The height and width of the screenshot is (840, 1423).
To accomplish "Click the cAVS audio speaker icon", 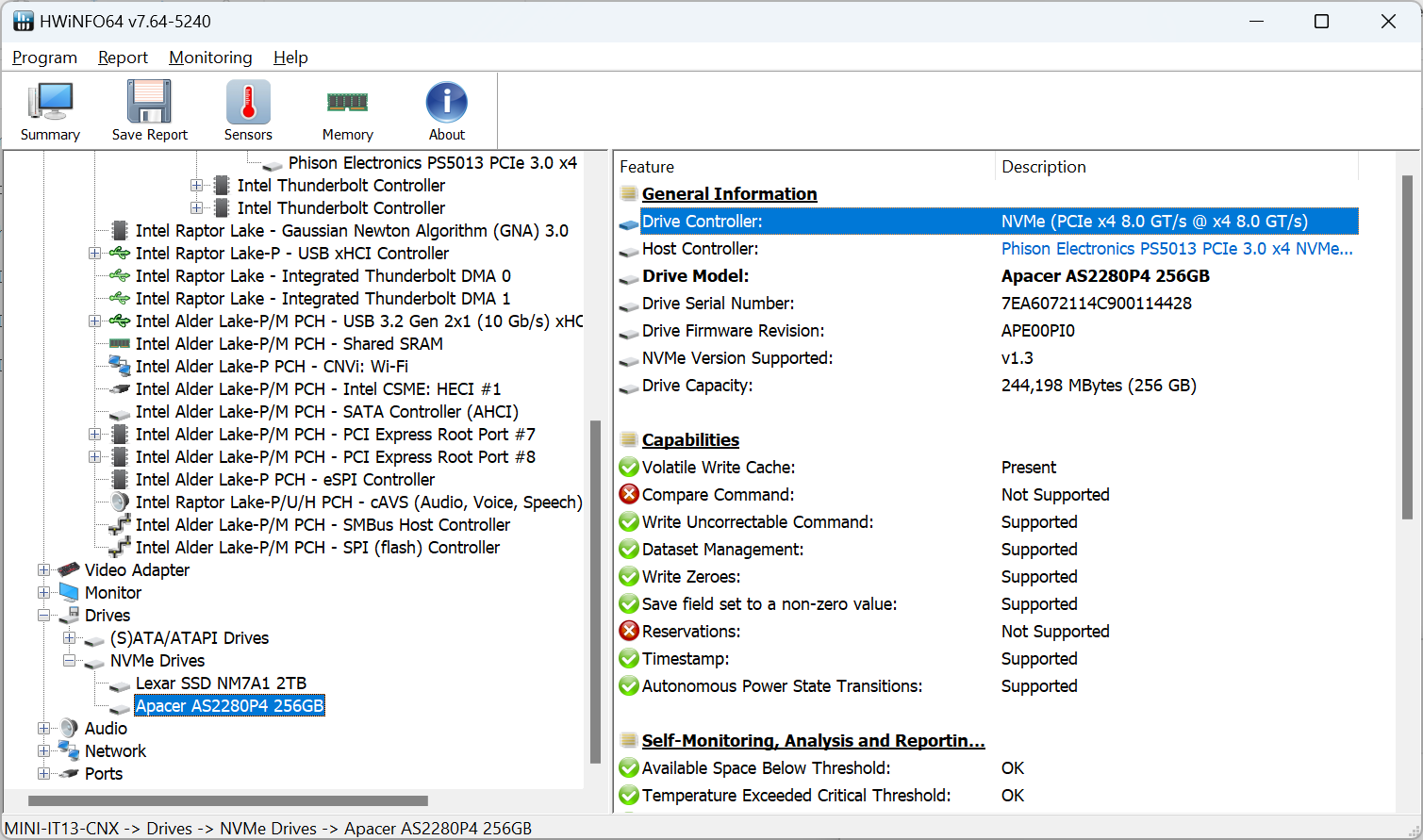I will [x=120, y=502].
